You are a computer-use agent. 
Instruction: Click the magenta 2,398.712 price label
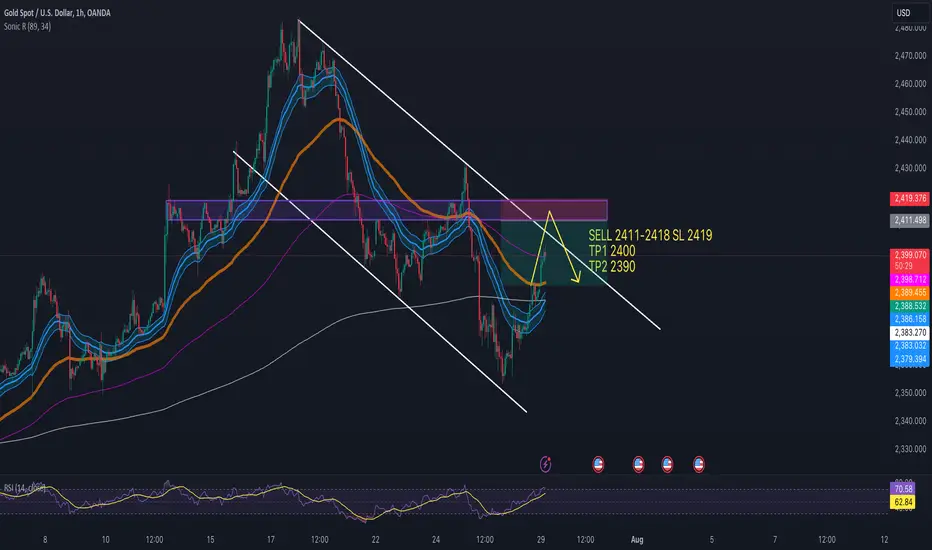click(x=909, y=279)
